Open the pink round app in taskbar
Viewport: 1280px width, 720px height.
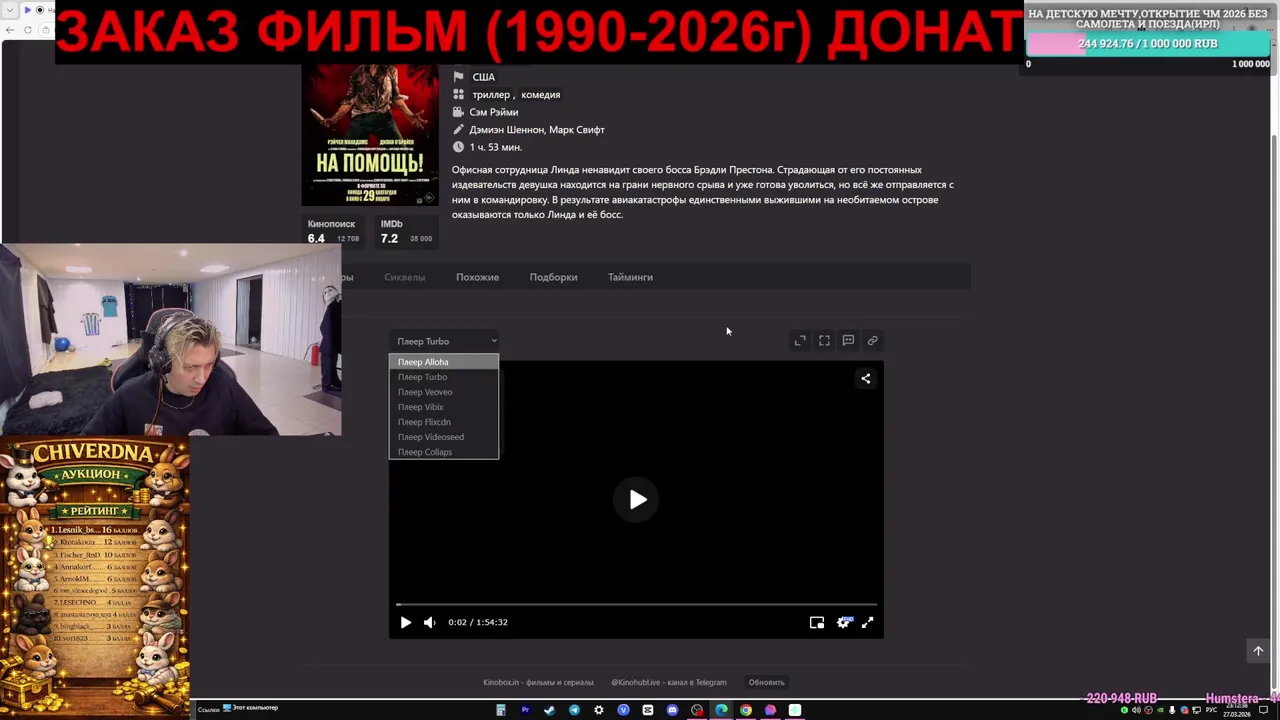[770, 710]
